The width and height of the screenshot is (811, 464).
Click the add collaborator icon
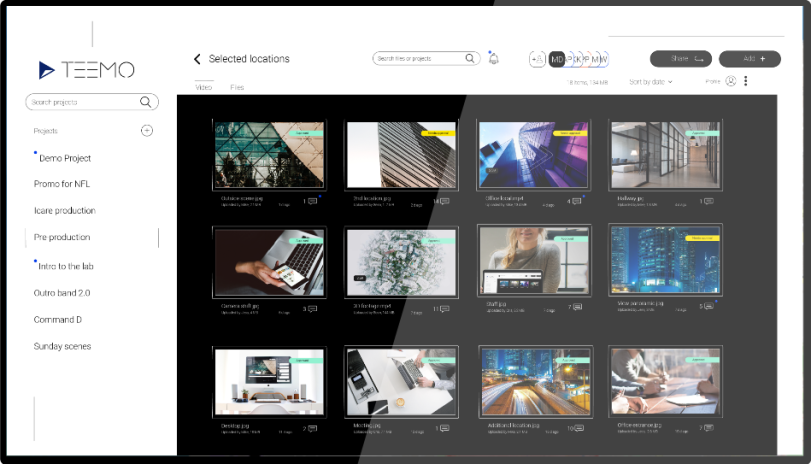(x=537, y=59)
